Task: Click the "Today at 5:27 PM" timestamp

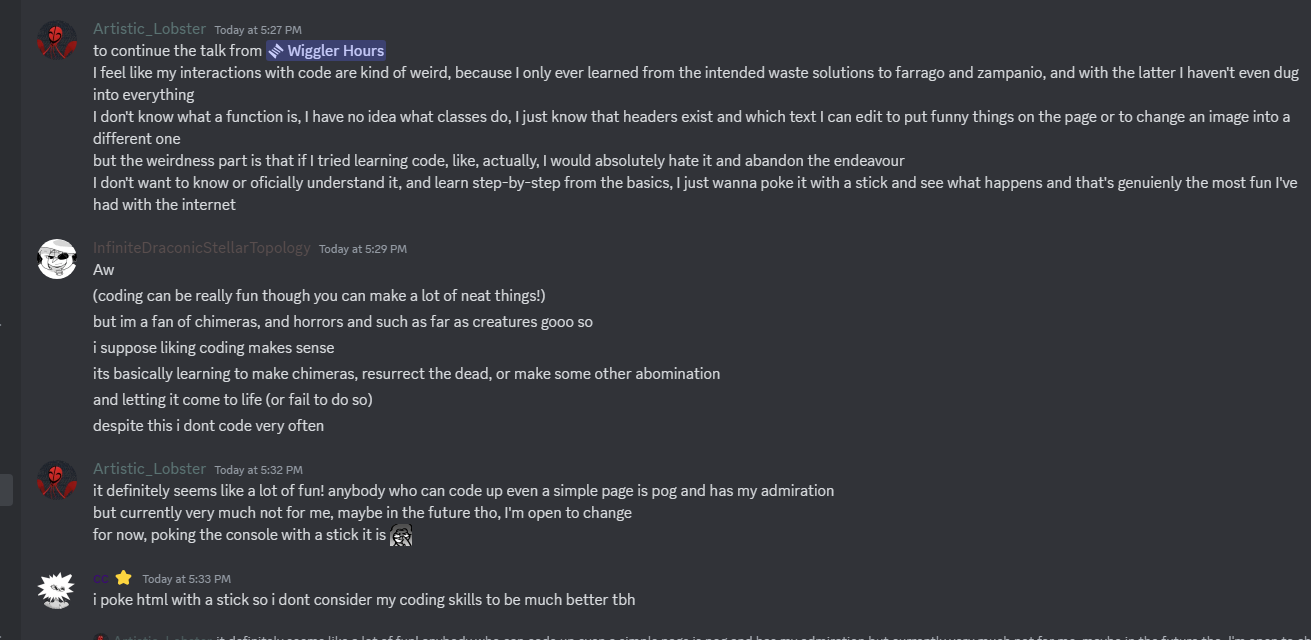Action: 258,30
